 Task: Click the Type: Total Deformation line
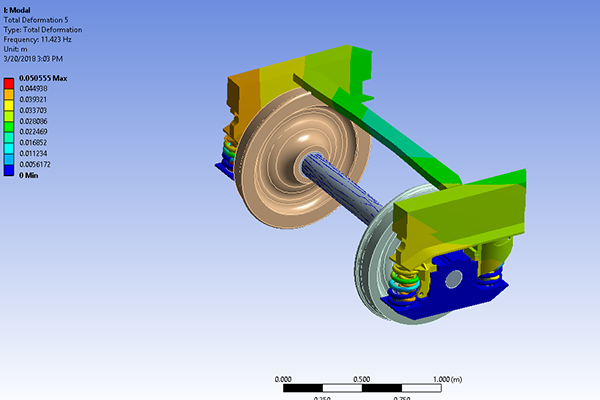[42, 30]
